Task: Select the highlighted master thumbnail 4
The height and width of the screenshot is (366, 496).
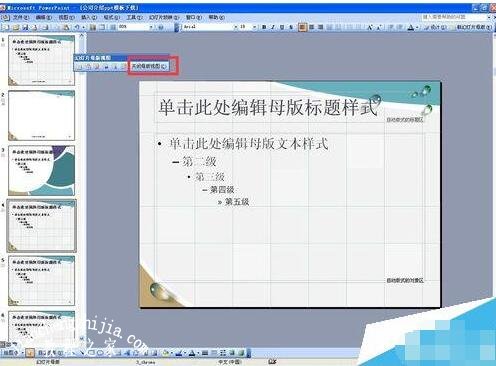Action: 41,226
